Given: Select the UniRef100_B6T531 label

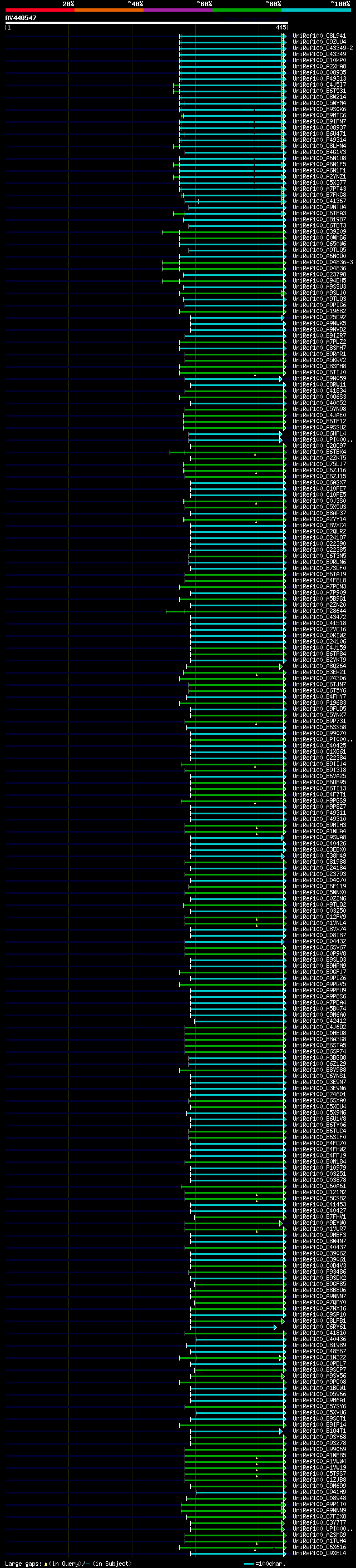Looking at the screenshot, I should pos(319,91).
